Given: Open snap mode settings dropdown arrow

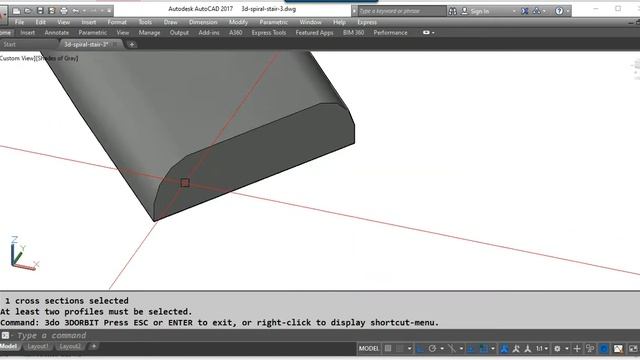Looking at the screenshot, I should pyautogui.click(x=409, y=349).
